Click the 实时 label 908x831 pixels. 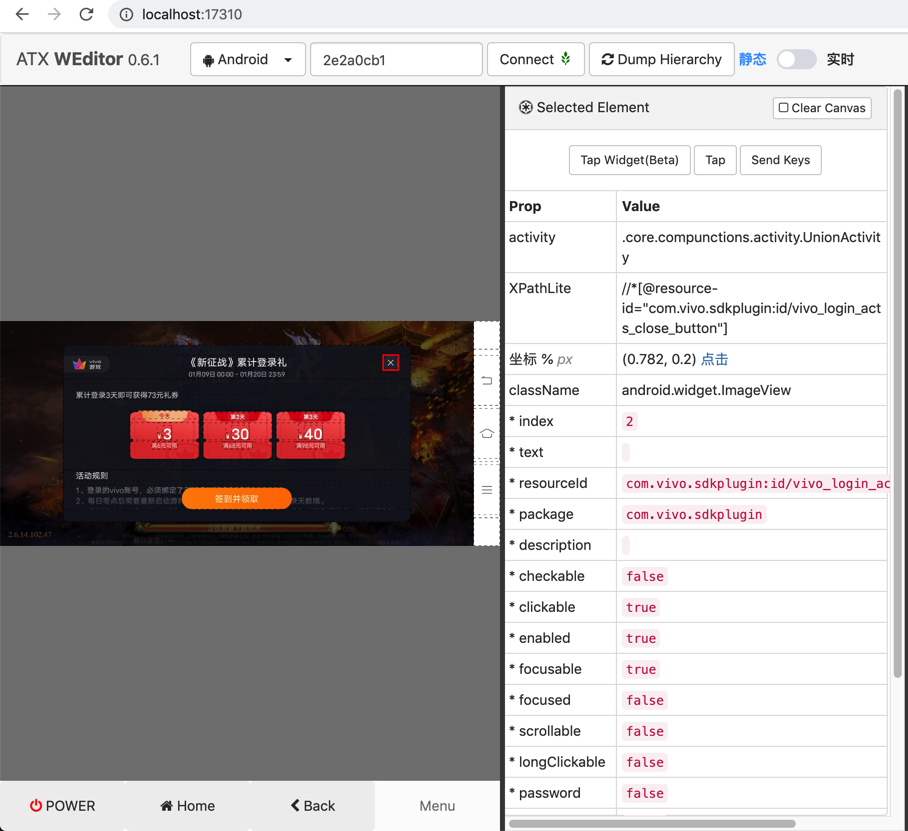(x=840, y=59)
